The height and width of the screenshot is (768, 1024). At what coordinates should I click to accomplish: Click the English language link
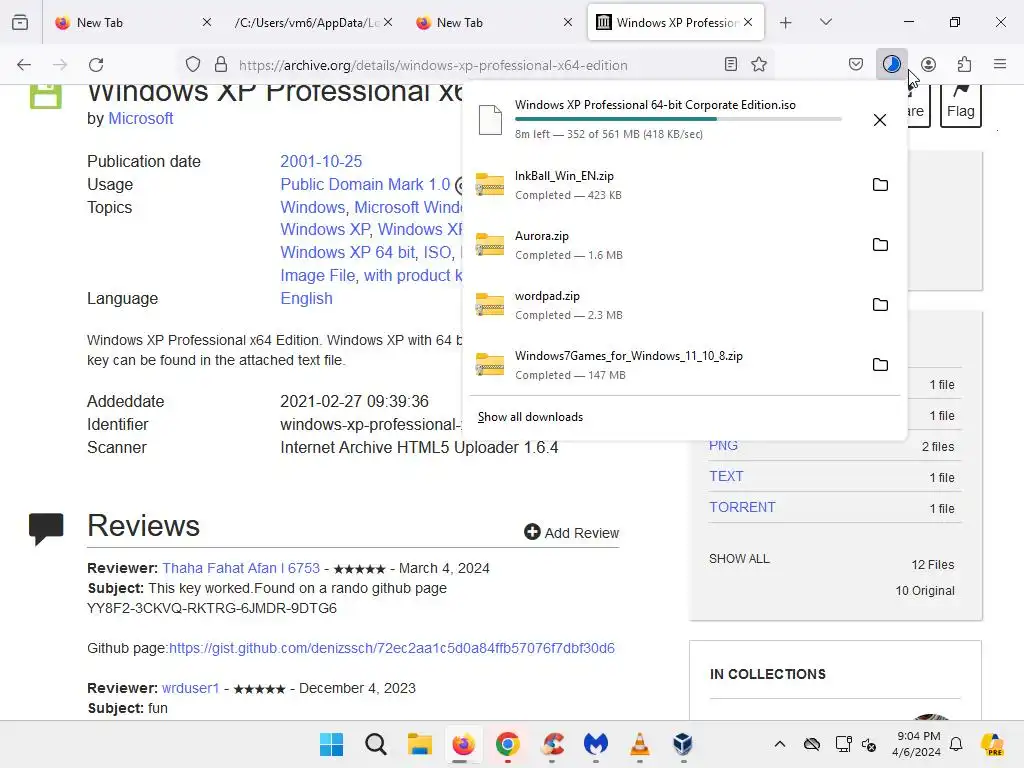click(x=306, y=298)
